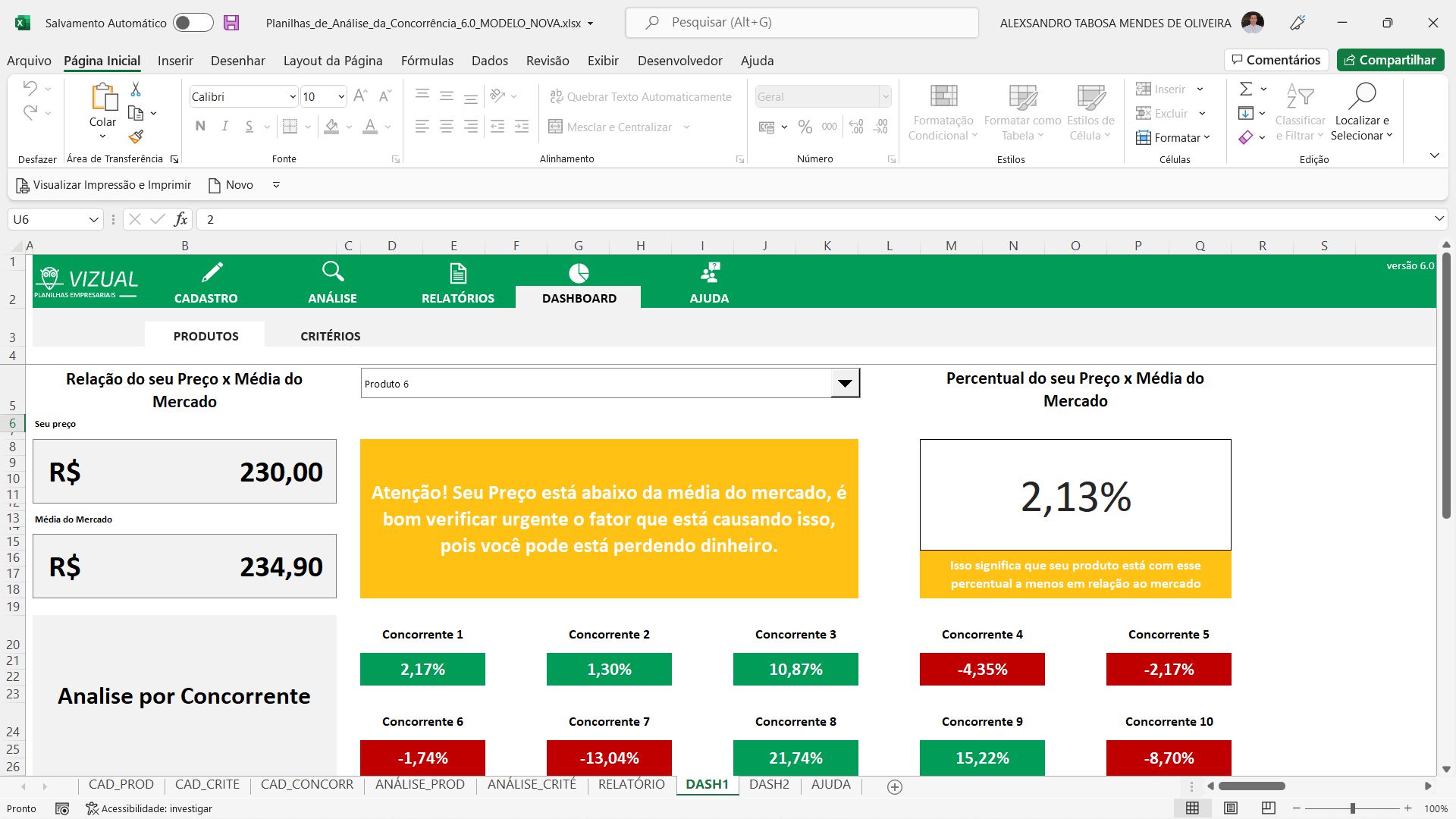Click Mesclar e Centralizar
The image size is (1456, 819).
point(610,127)
